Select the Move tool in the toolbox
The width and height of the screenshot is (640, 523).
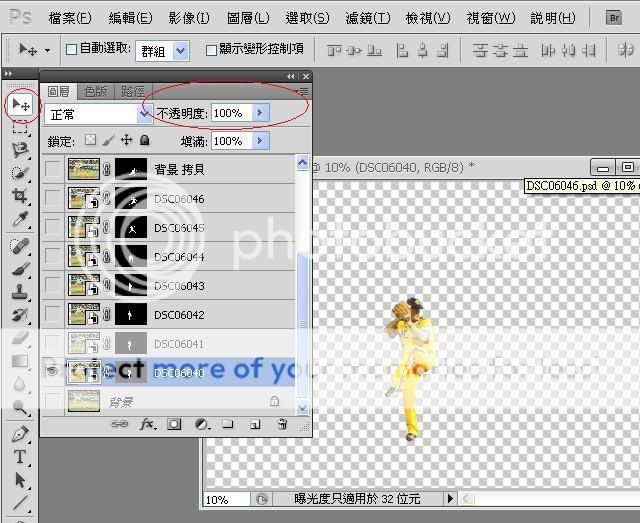[x=20, y=105]
